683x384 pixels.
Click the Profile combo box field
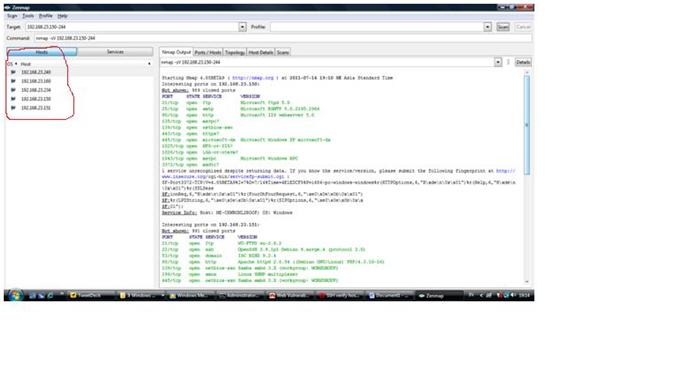coord(376,27)
